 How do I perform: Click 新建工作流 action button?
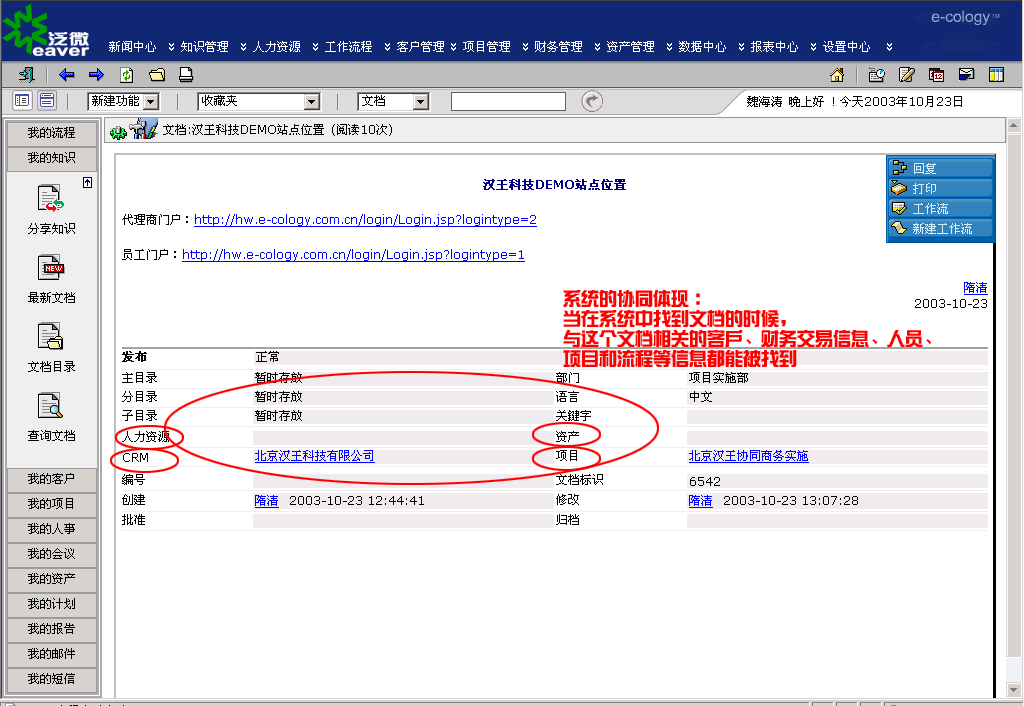(940, 229)
